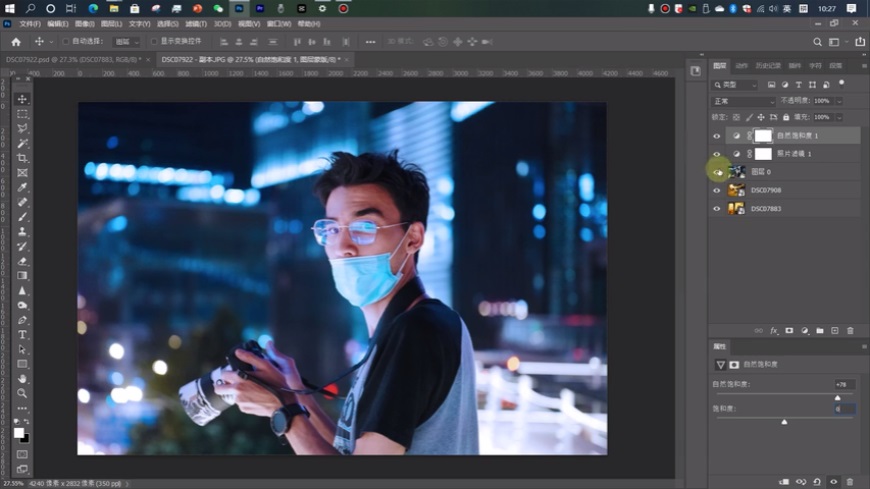Select the Gradient tool
Image resolution: width=870 pixels, height=489 pixels.
22,276
